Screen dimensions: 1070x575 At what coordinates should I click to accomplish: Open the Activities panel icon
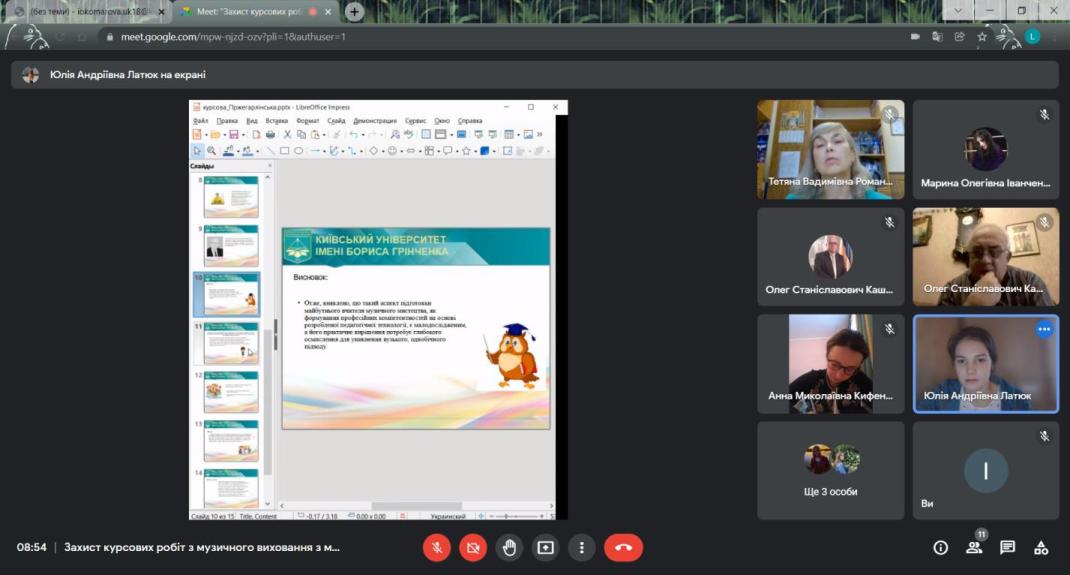(1041, 547)
